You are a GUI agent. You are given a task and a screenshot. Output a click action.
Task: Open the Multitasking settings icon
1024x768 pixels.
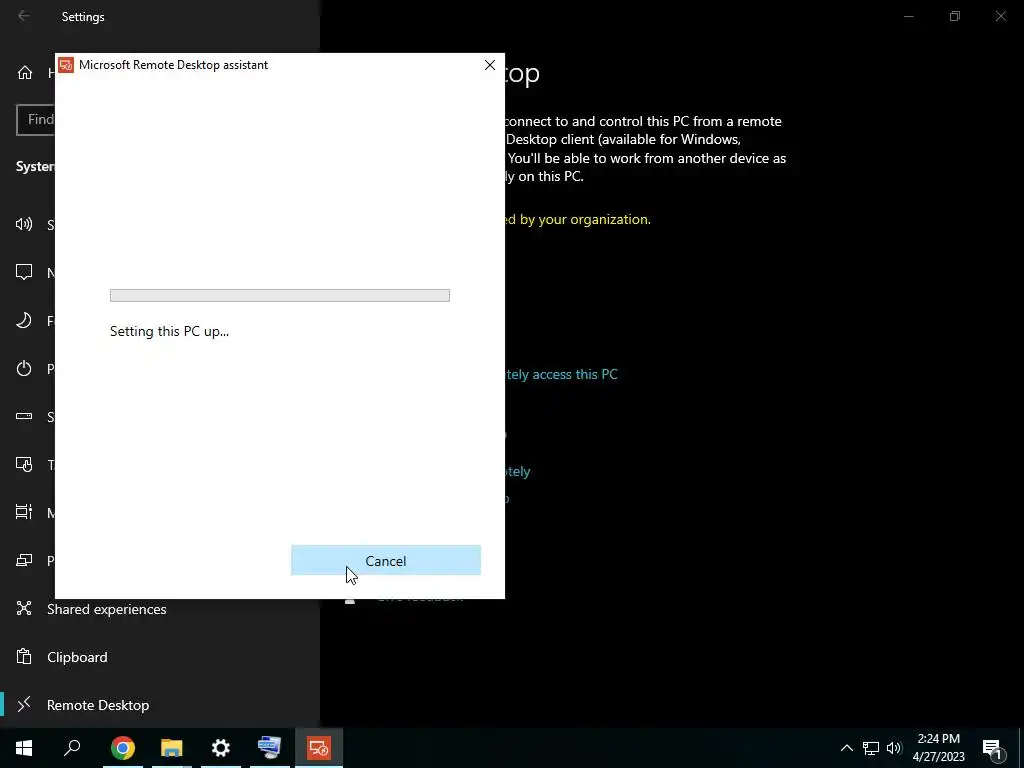coord(24,512)
